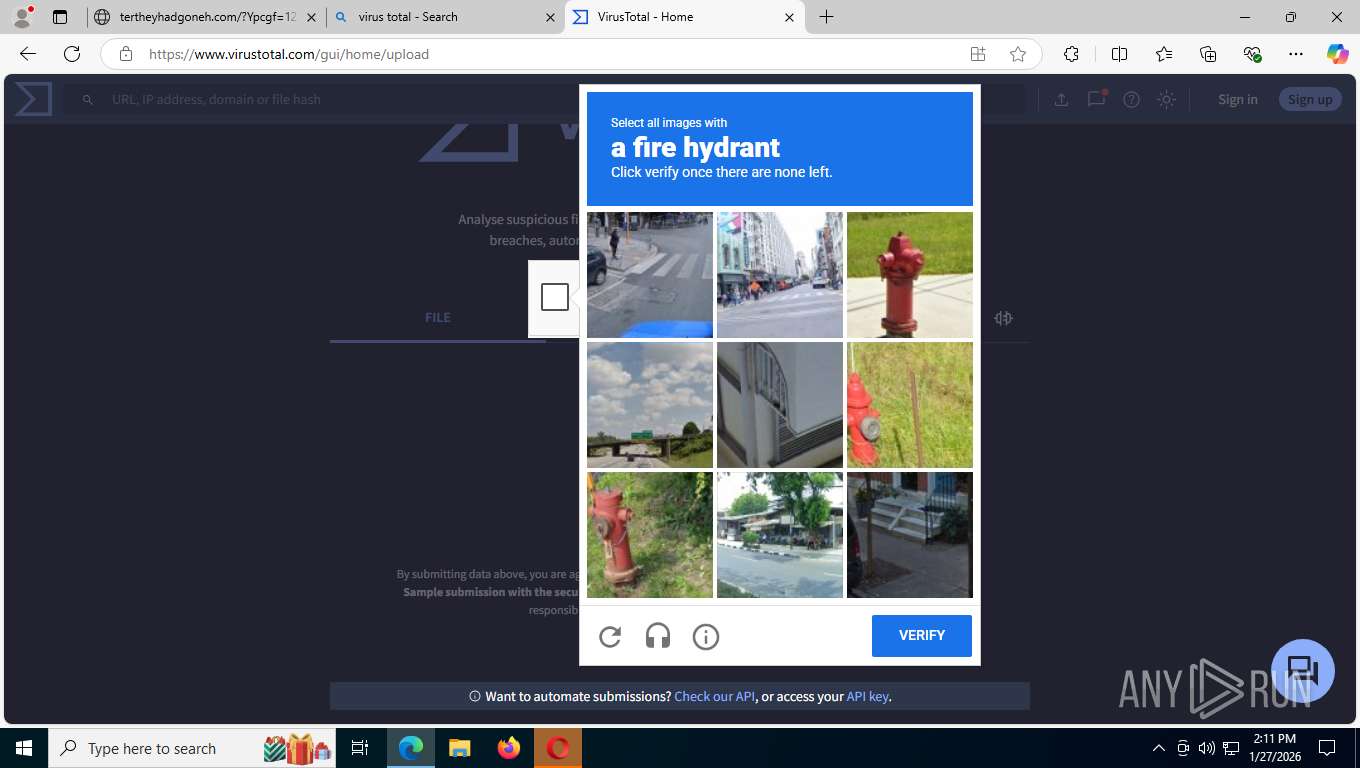Click the Type here to search box
This screenshot has width=1360, height=768.
[x=193, y=748]
